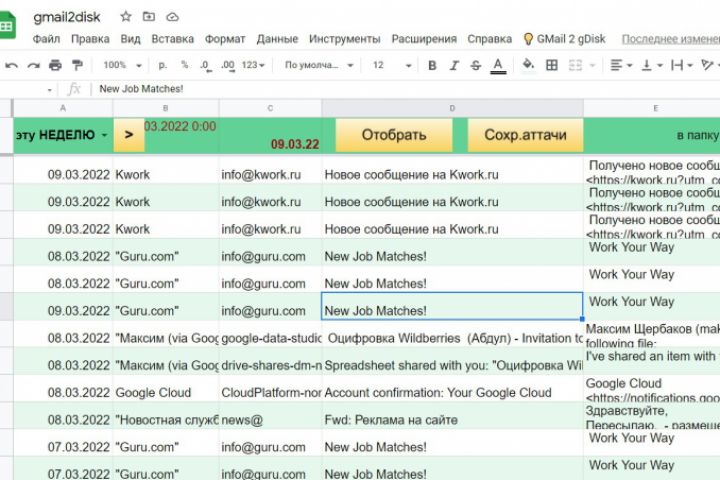
Task: Open the Последнее изменение history link
Action: click(x=670, y=40)
